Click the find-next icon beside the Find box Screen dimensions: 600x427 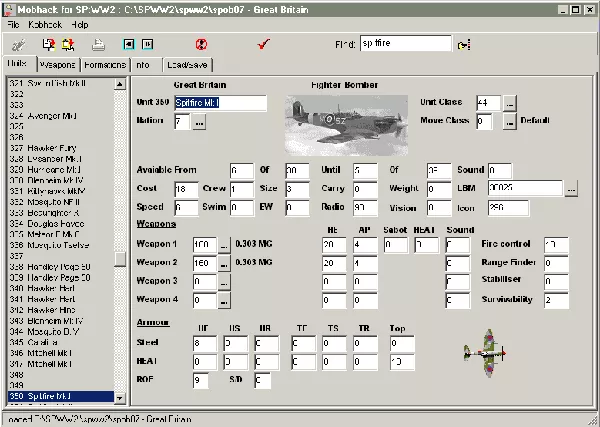(463, 45)
